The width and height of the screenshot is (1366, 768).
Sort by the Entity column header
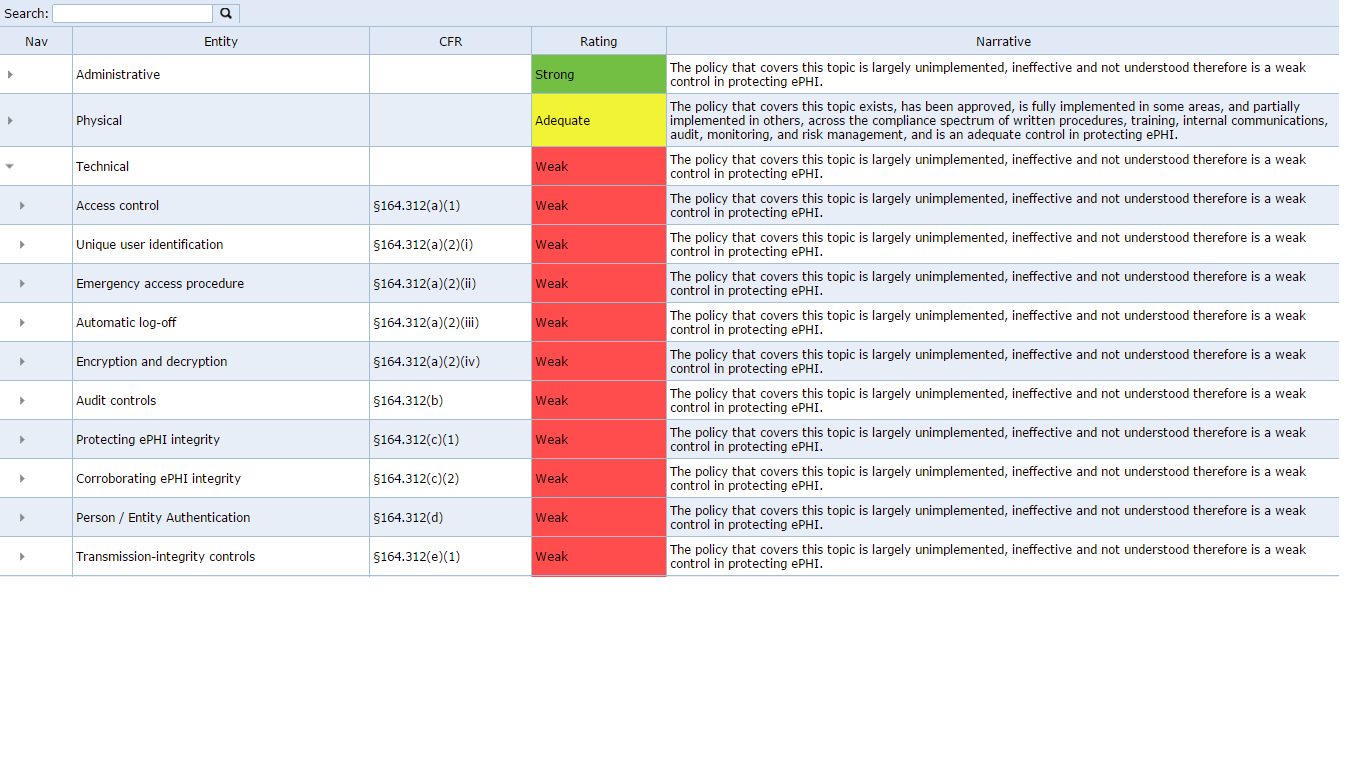pos(221,41)
